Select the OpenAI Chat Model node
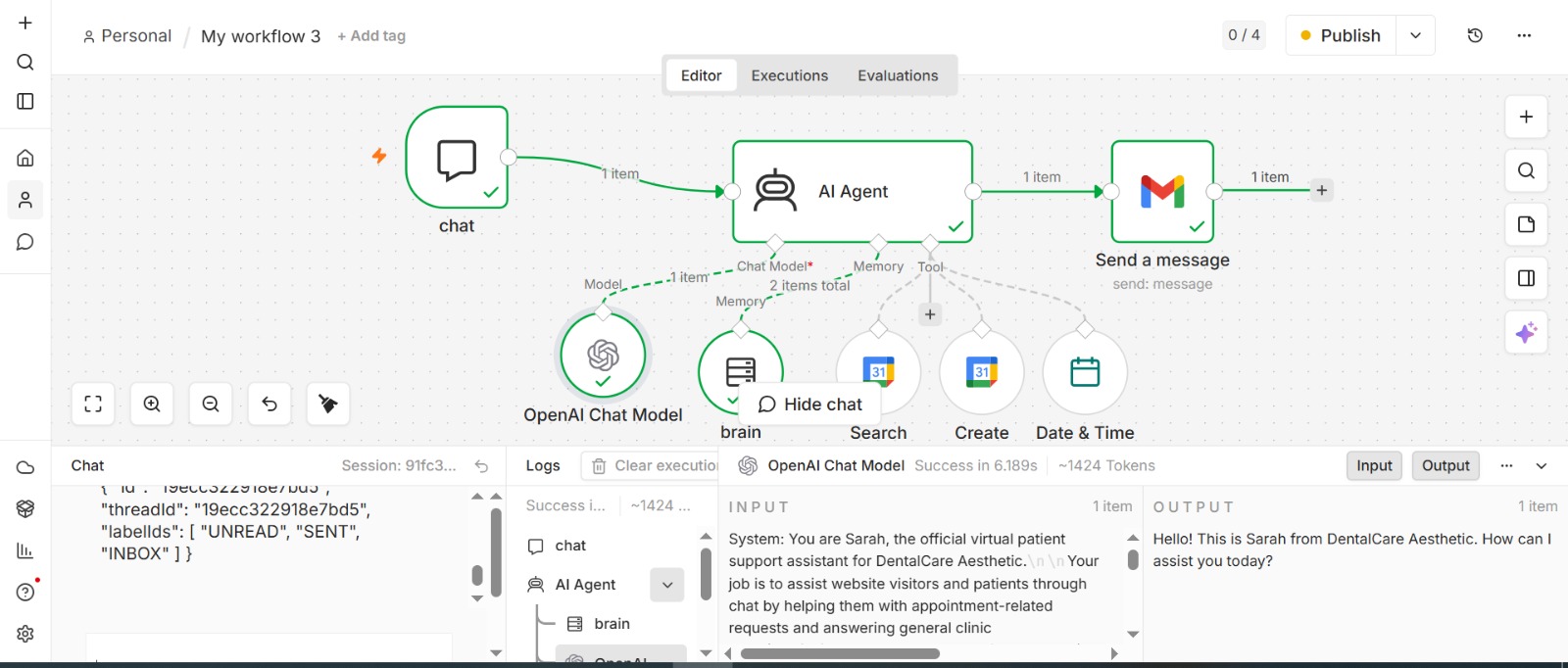 tap(603, 355)
